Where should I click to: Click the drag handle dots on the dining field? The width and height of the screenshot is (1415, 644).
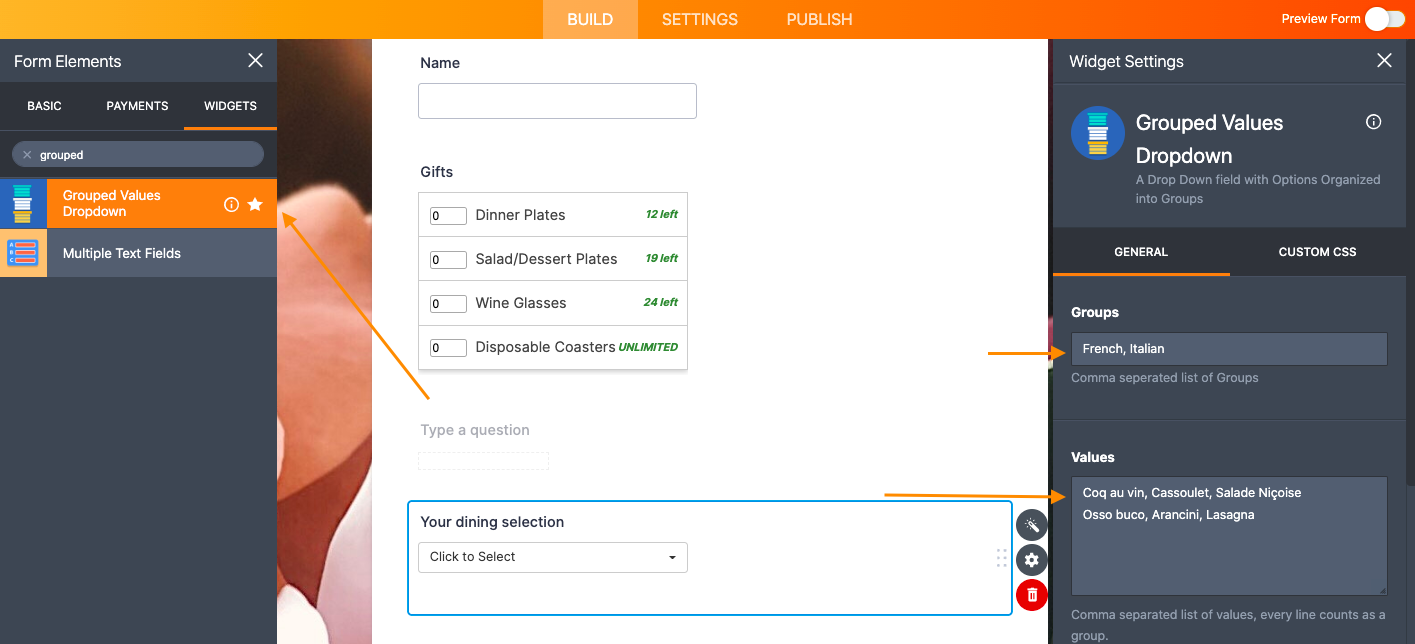click(x=1002, y=558)
